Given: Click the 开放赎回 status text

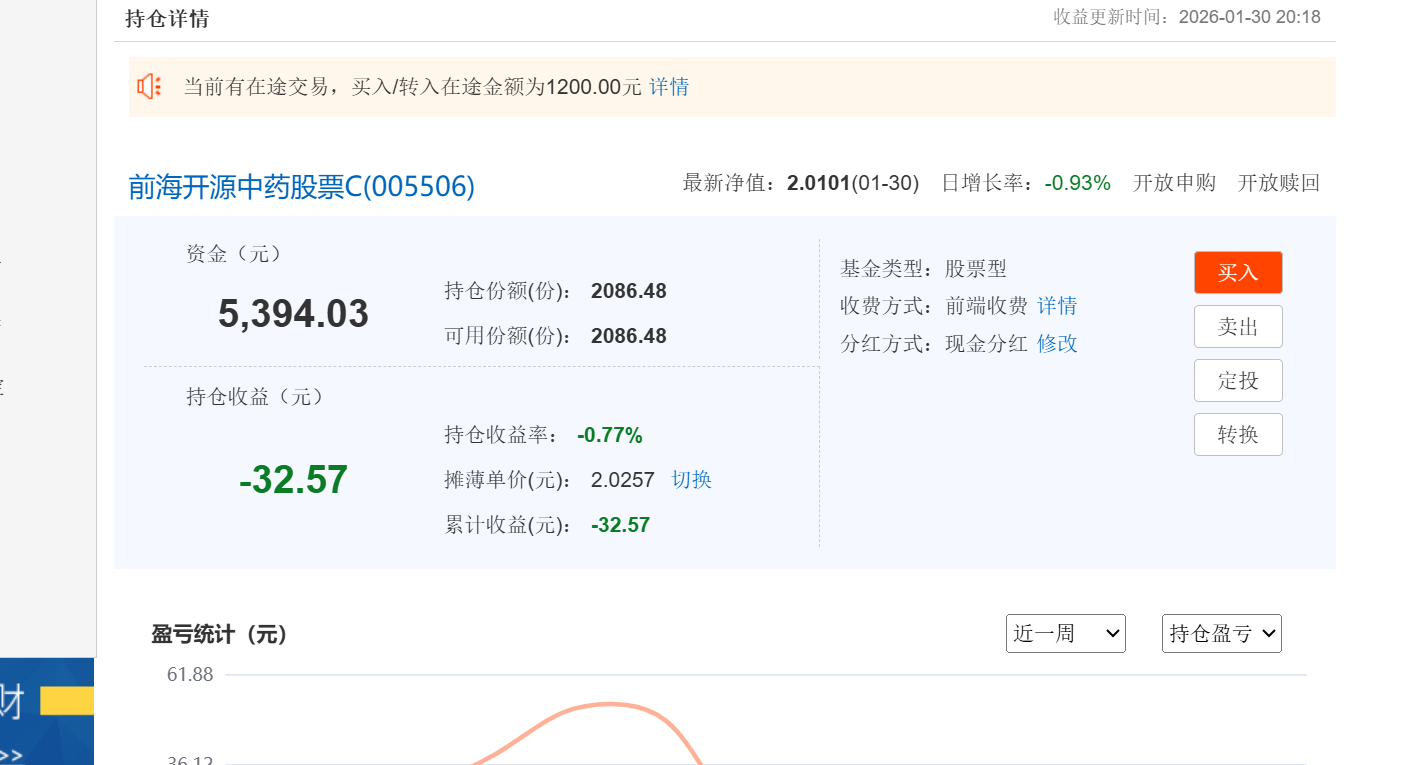Looking at the screenshot, I should 1279,183.
